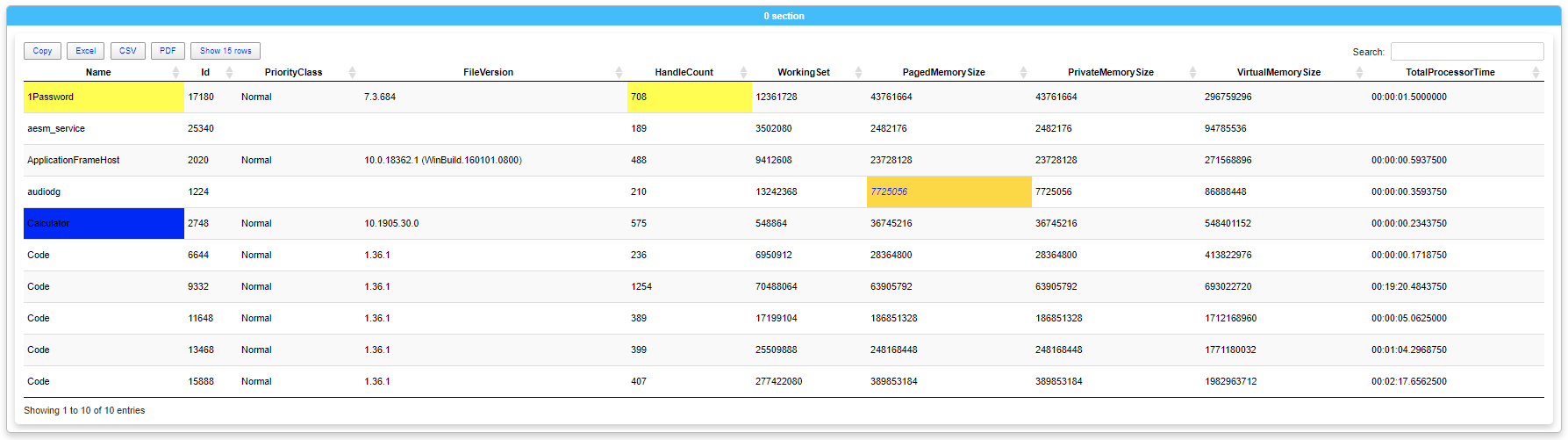Sort by PagedMemorySize sort icon
The width and height of the screenshot is (1568, 440).
click(x=1023, y=73)
